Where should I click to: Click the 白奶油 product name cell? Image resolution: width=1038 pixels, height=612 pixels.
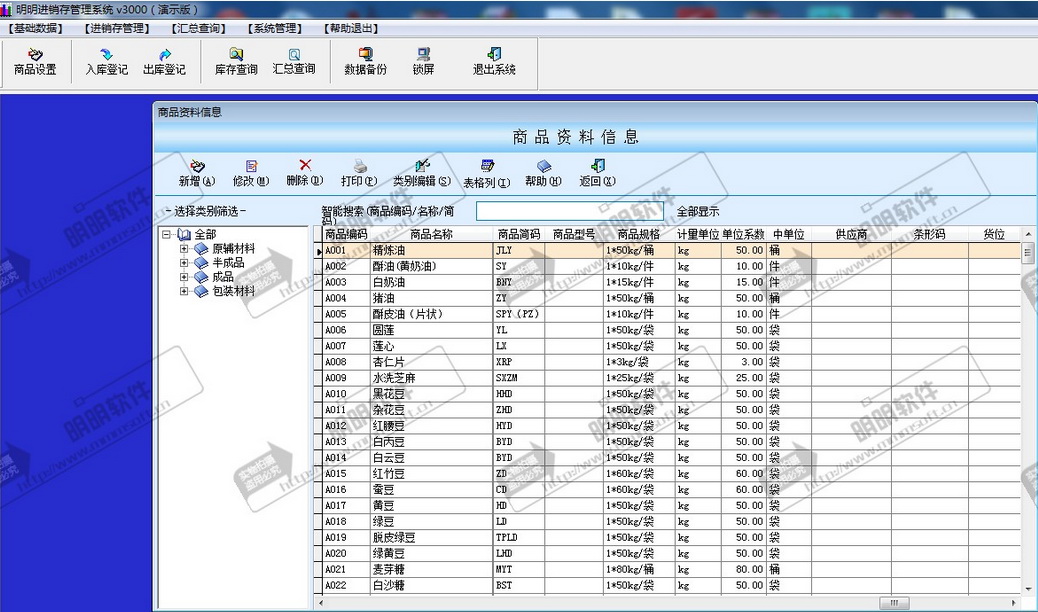pyautogui.click(x=432, y=282)
